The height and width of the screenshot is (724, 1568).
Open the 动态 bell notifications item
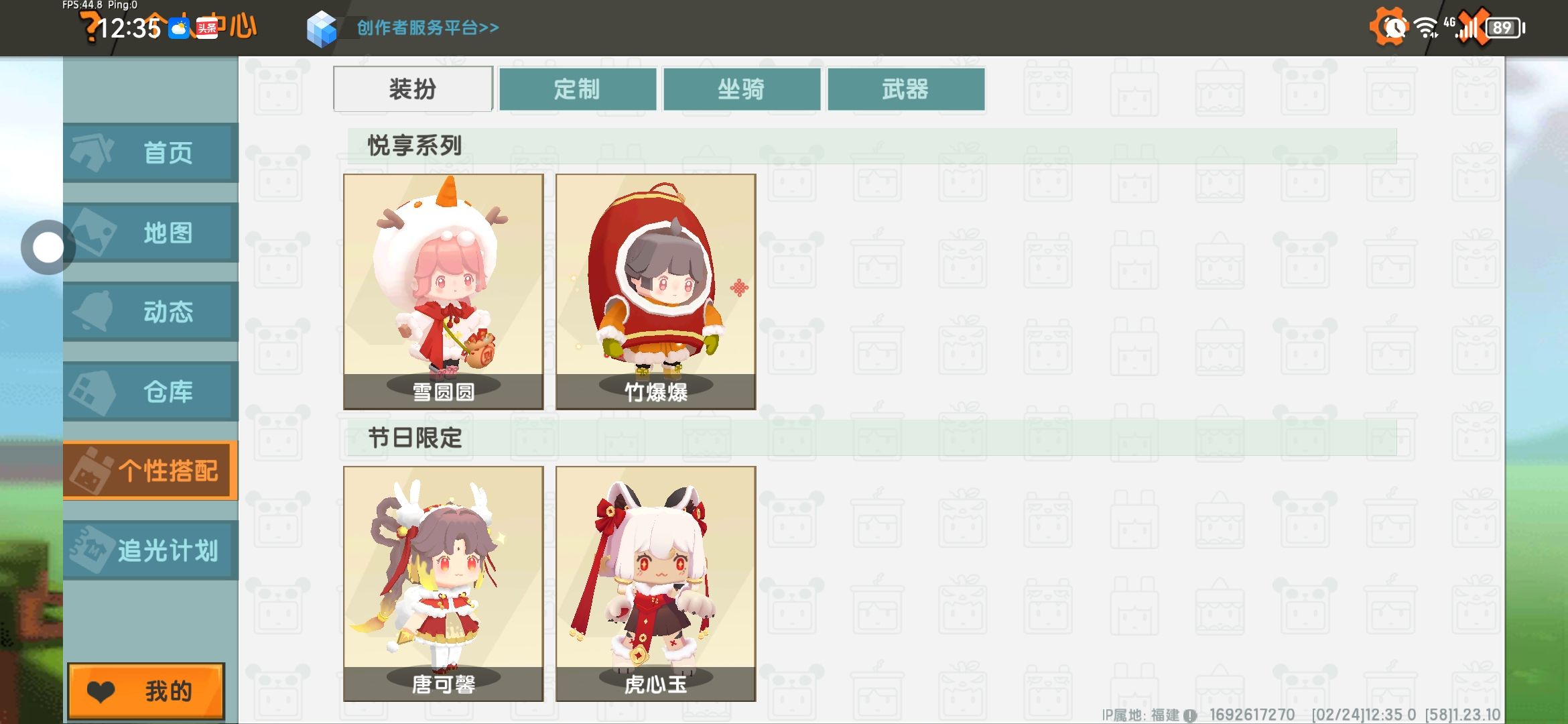[x=151, y=312]
